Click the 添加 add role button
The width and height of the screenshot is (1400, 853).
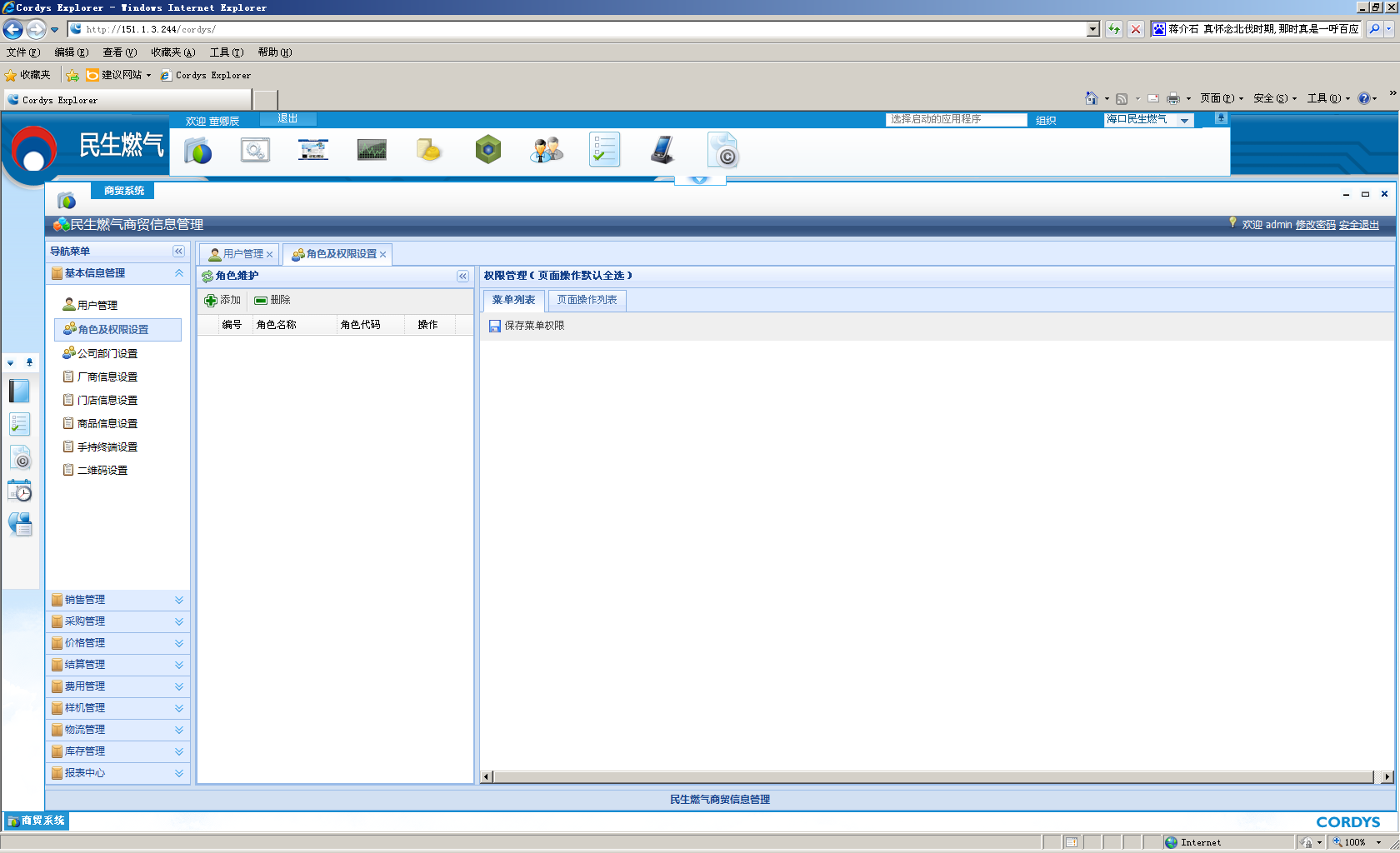(x=222, y=300)
